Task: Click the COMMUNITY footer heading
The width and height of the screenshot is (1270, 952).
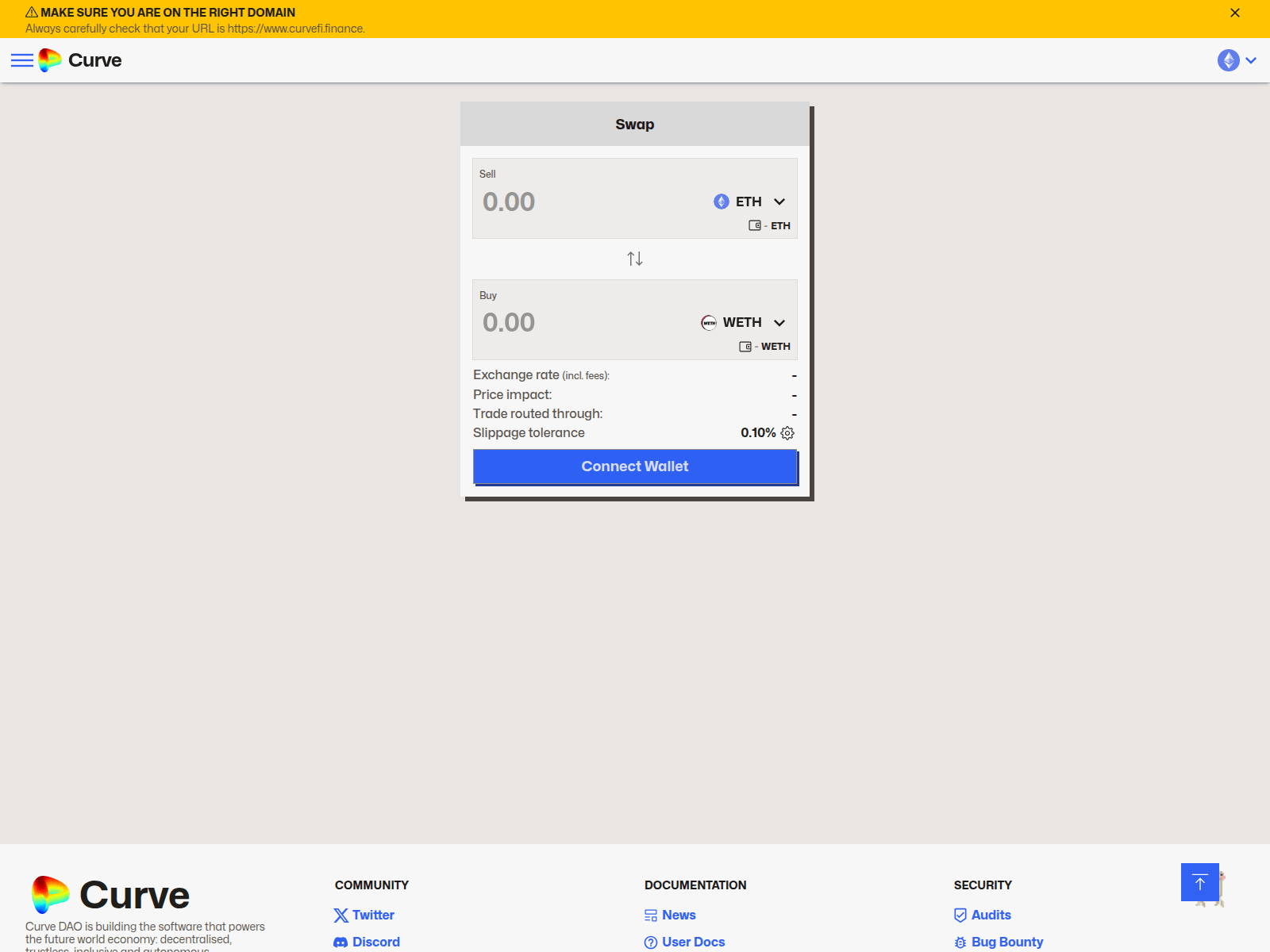Action: (371, 885)
